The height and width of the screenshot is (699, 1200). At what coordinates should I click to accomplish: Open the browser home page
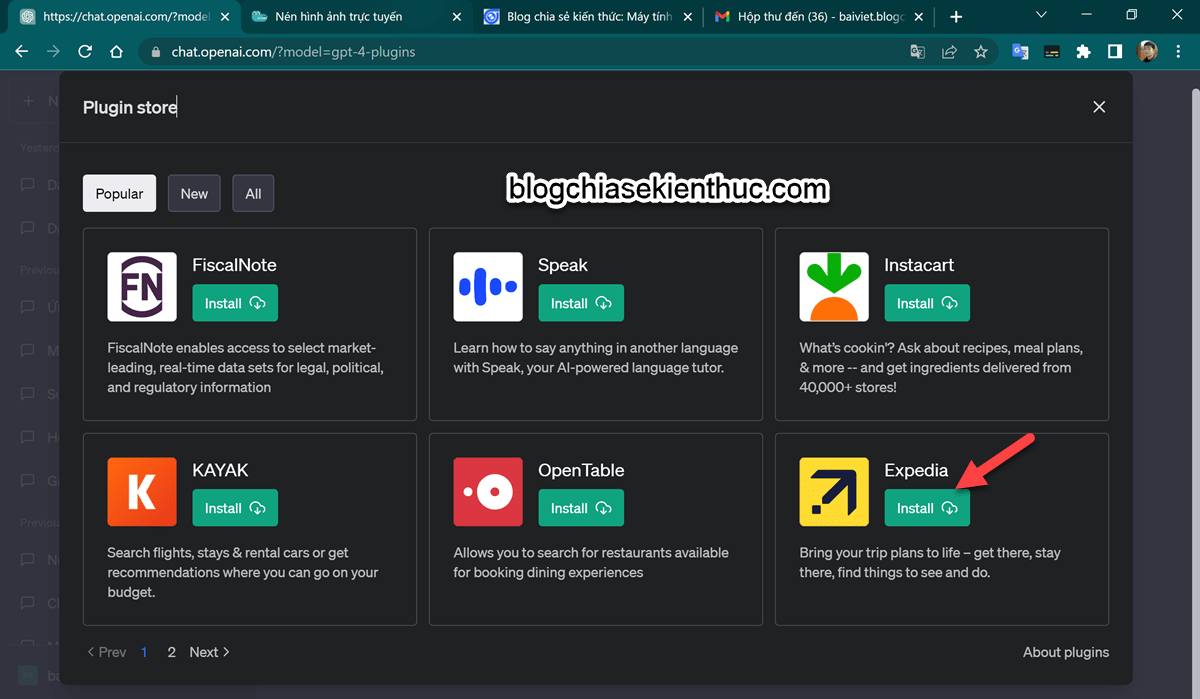click(116, 52)
